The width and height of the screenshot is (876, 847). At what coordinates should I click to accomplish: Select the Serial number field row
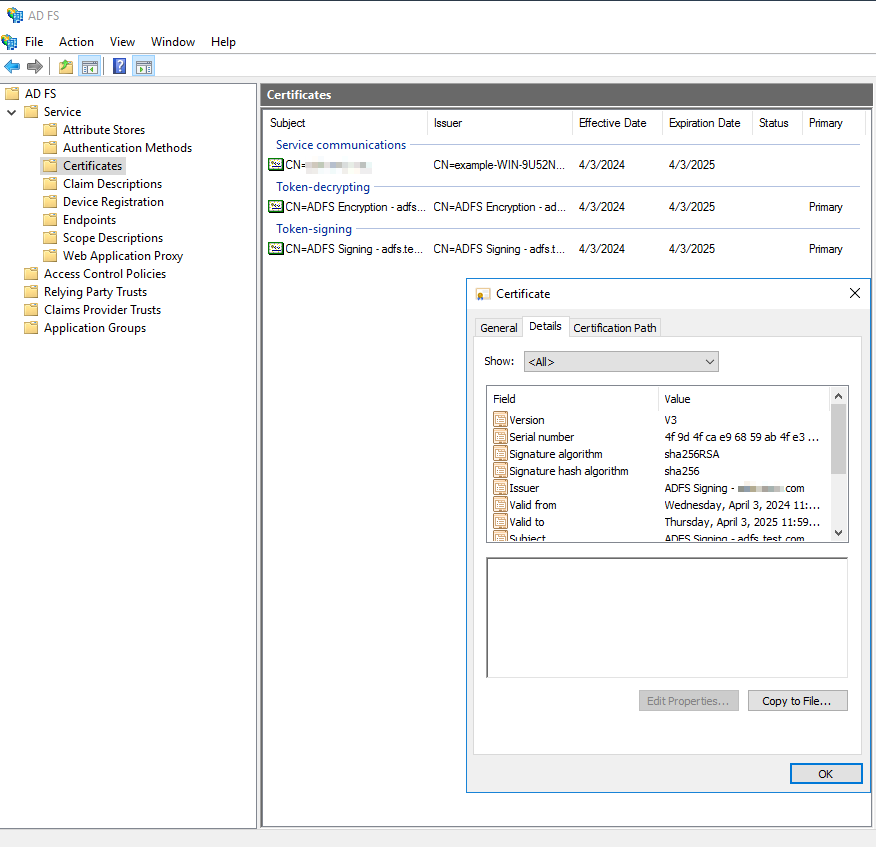(544, 437)
